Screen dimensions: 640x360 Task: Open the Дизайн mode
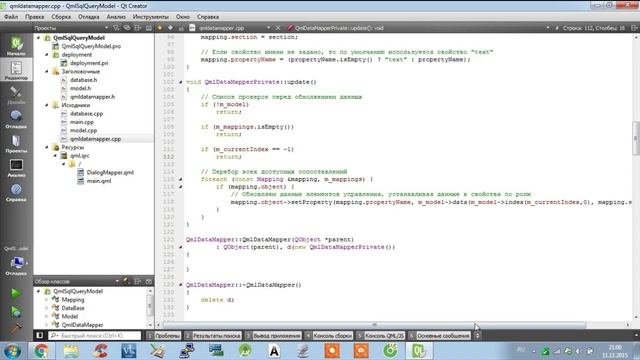[16, 95]
